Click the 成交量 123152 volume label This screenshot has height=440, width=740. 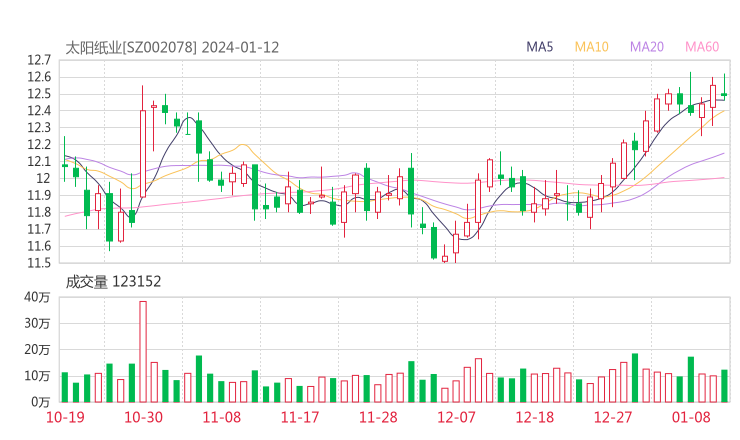pyautogui.click(x=113, y=282)
